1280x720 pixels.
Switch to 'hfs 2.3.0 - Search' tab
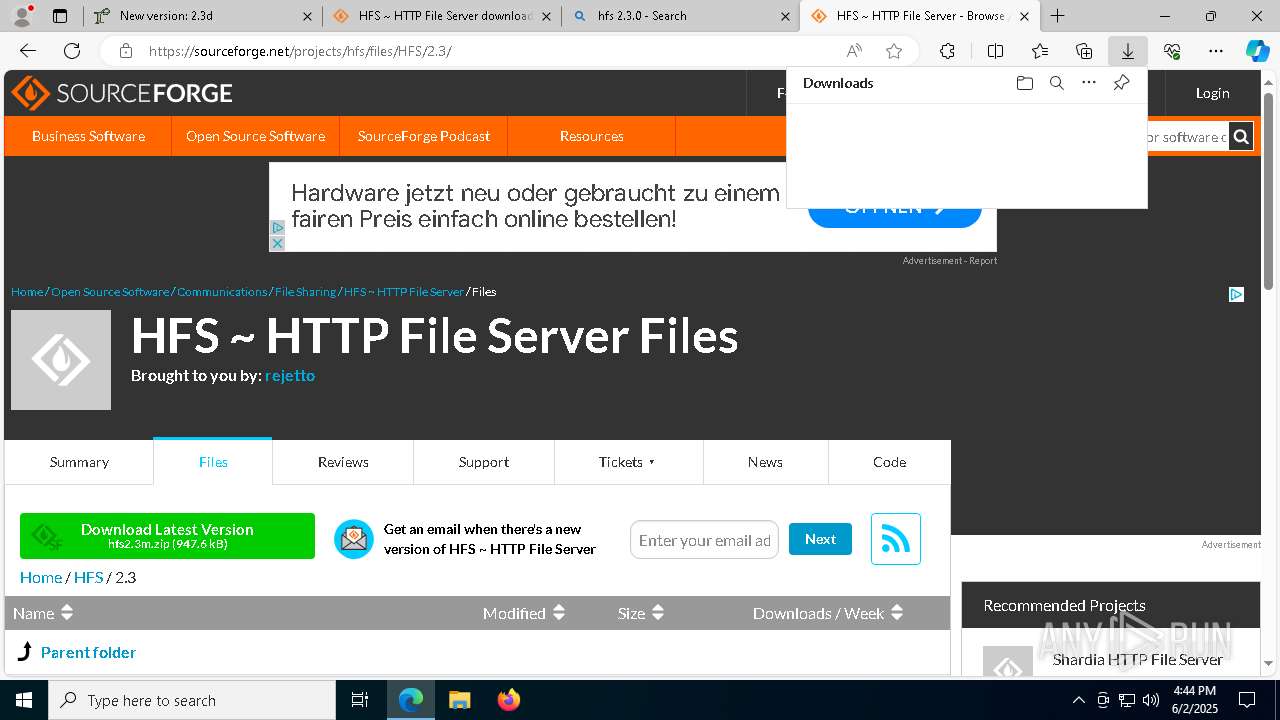pyautogui.click(x=681, y=16)
